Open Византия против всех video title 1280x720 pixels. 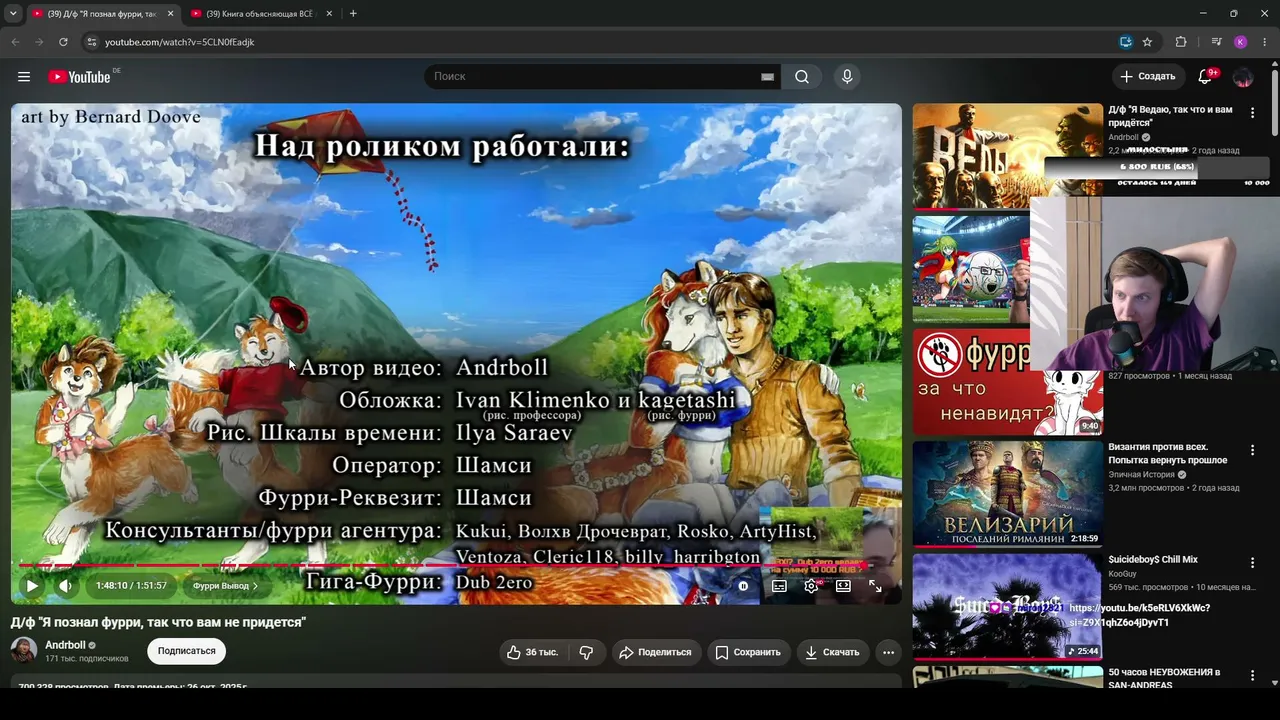click(1168, 453)
